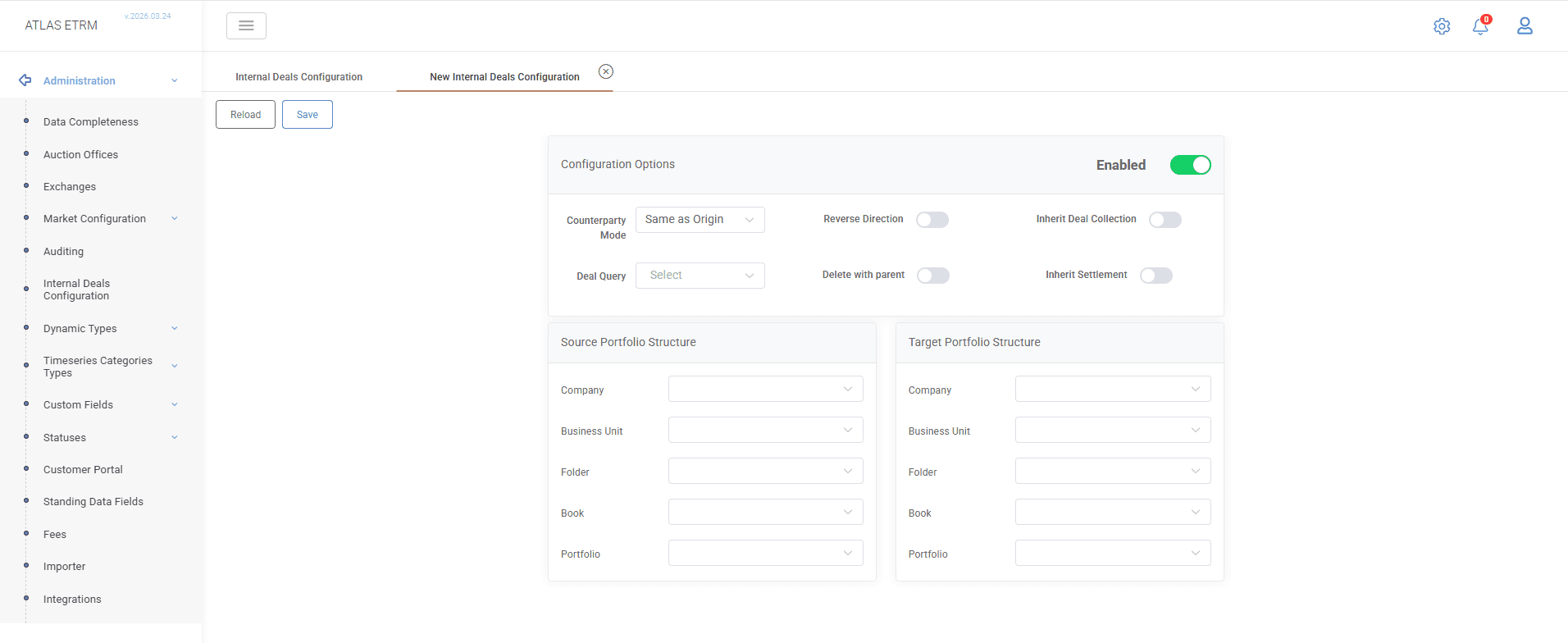Click the ATLAS ETRM logo text
This screenshot has height=643, width=1568.
pyautogui.click(x=61, y=25)
